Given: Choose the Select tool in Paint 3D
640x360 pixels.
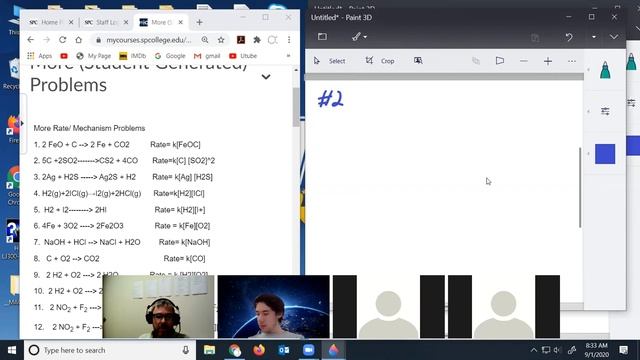Looking at the screenshot, I should (x=329, y=61).
